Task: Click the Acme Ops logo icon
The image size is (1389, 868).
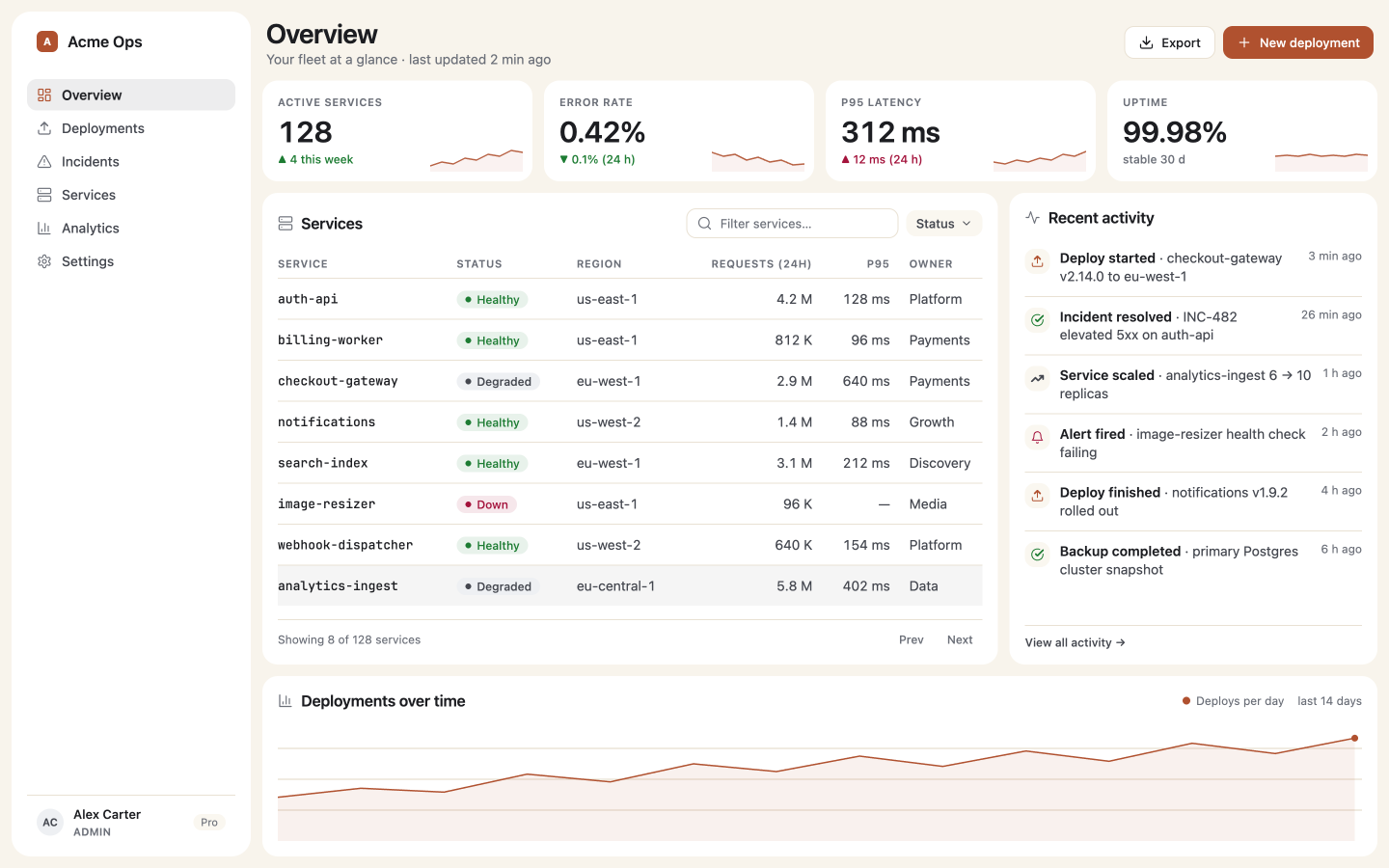Action: (47, 41)
